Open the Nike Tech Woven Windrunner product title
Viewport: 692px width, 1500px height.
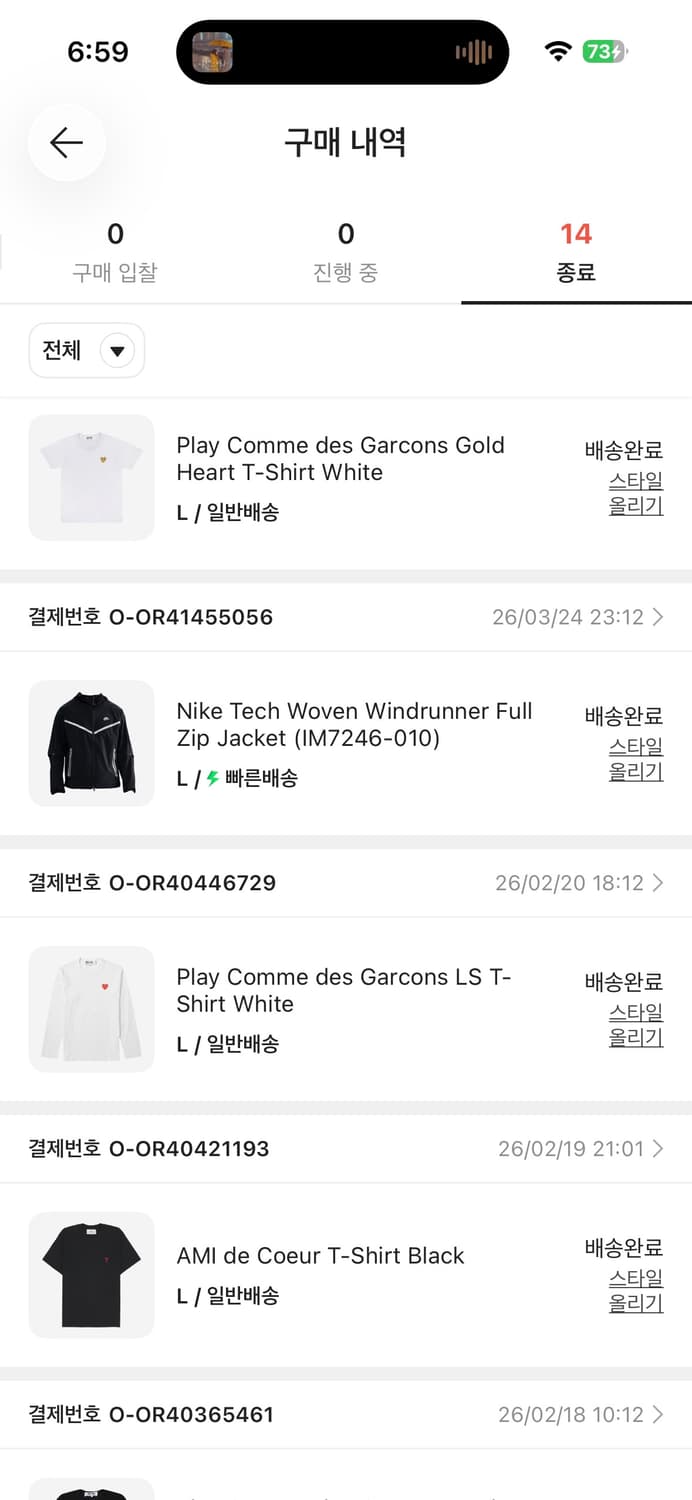(354, 725)
